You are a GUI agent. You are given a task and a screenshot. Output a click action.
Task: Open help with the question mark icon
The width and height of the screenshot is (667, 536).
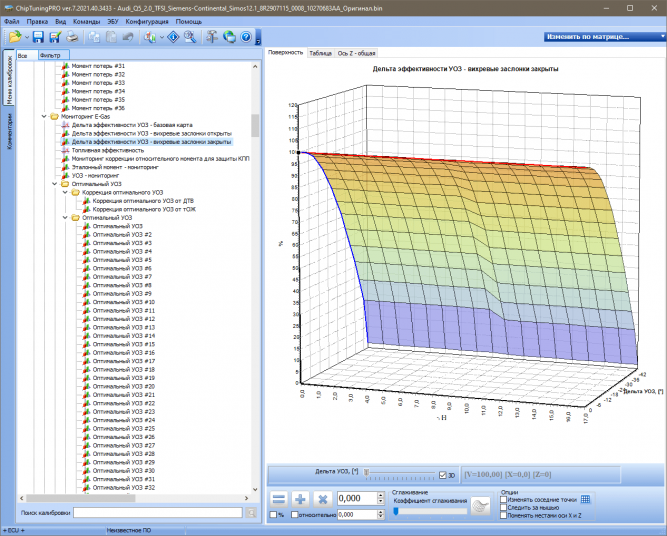pyautogui.click(x=246, y=37)
